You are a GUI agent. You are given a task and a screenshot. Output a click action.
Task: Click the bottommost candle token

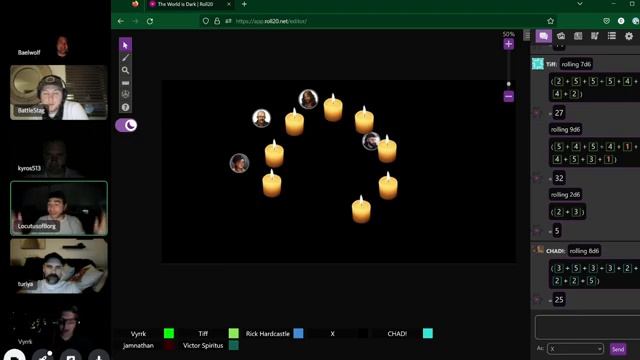tap(361, 209)
